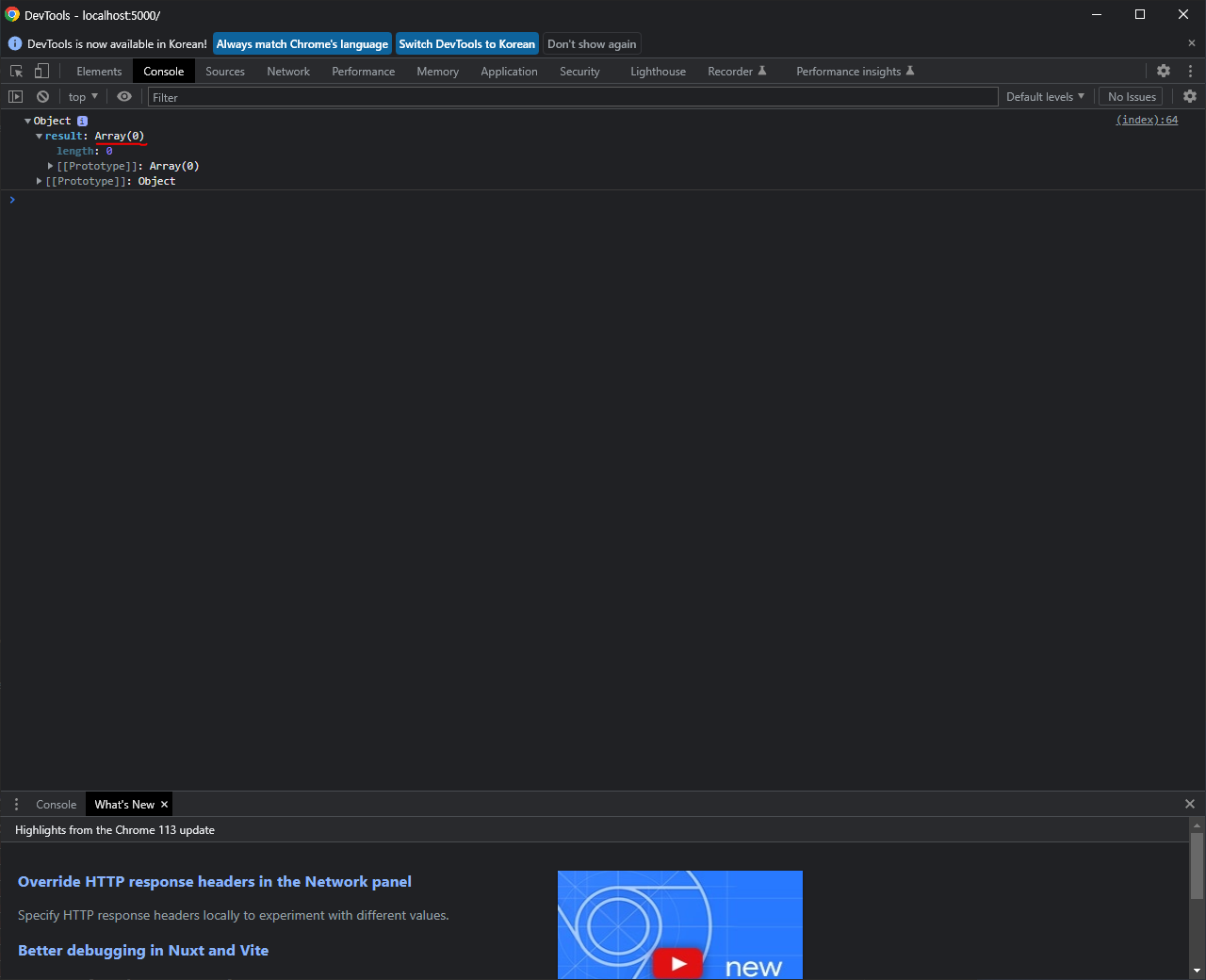Switch to the Memory tab

point(438,72)
